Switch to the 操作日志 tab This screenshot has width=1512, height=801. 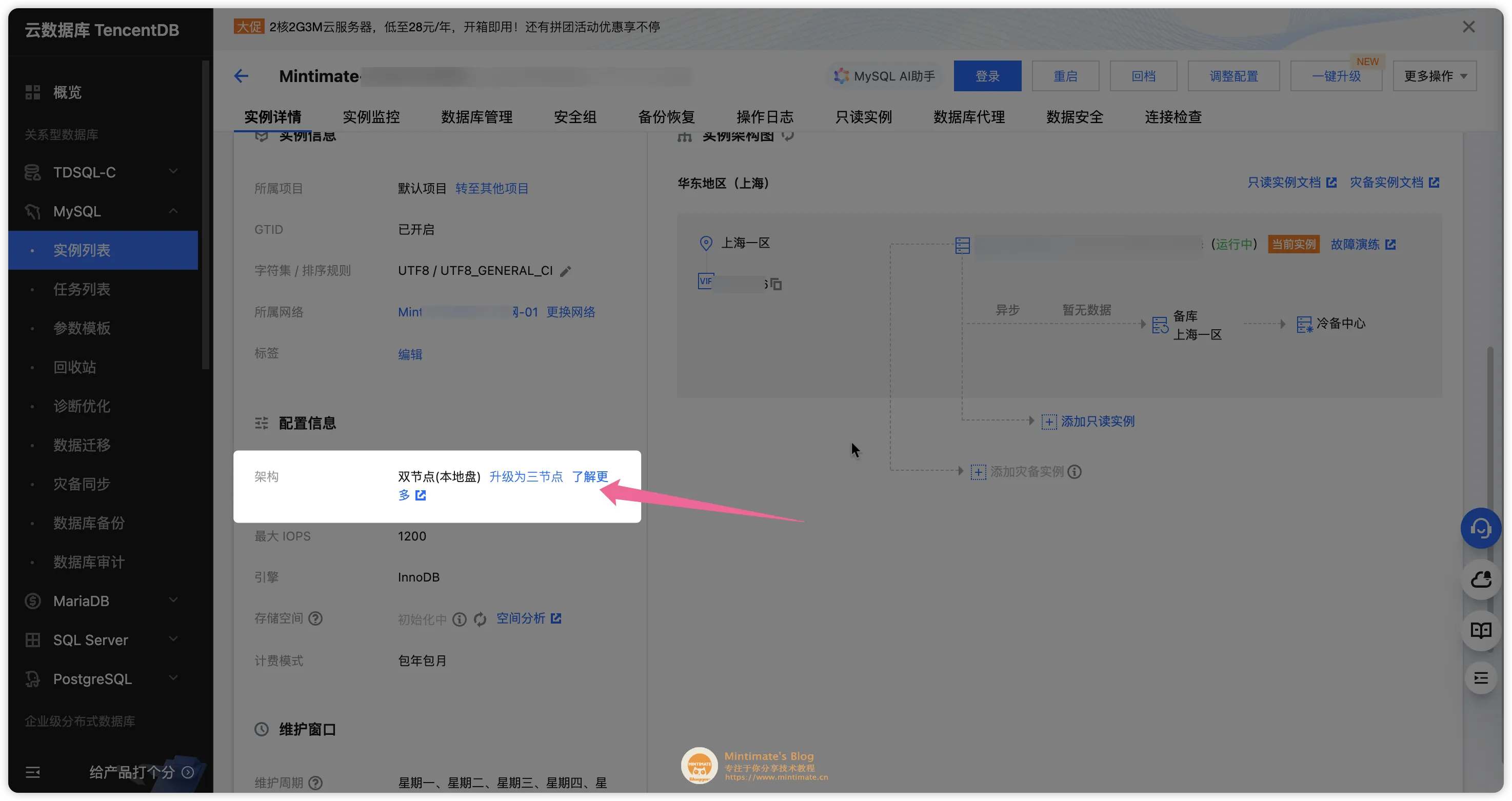click(x=765, y=117)
